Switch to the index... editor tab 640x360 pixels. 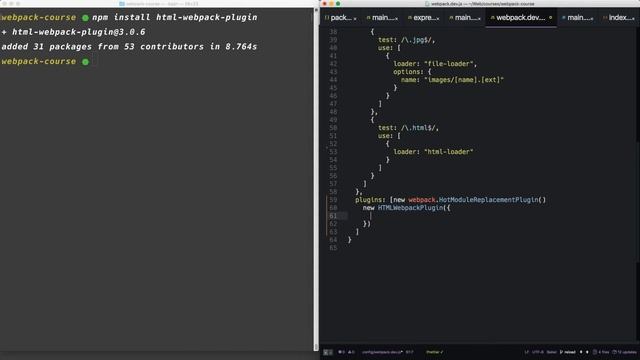(618, 18)
